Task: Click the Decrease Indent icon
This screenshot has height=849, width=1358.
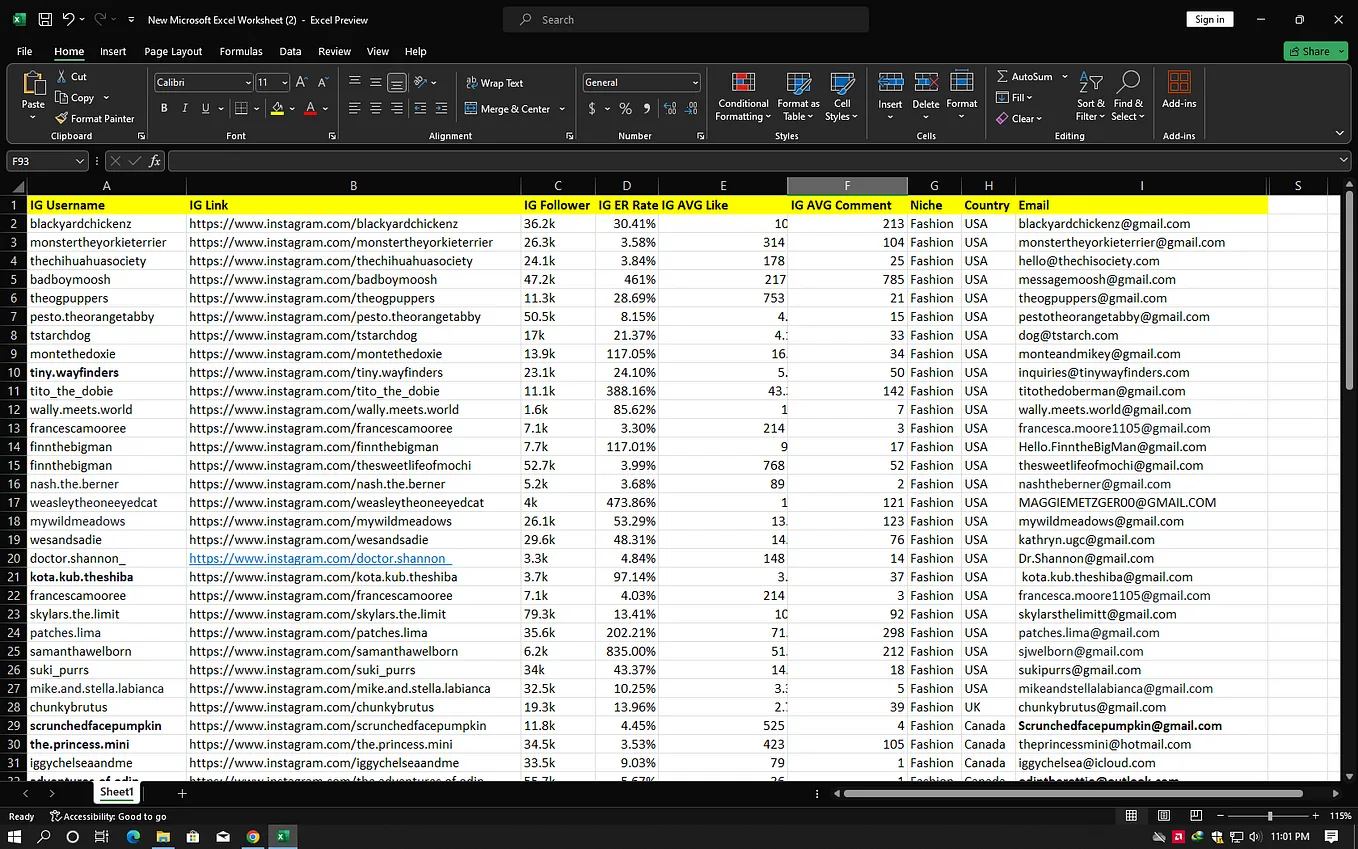Action: [x=420, y=108]
